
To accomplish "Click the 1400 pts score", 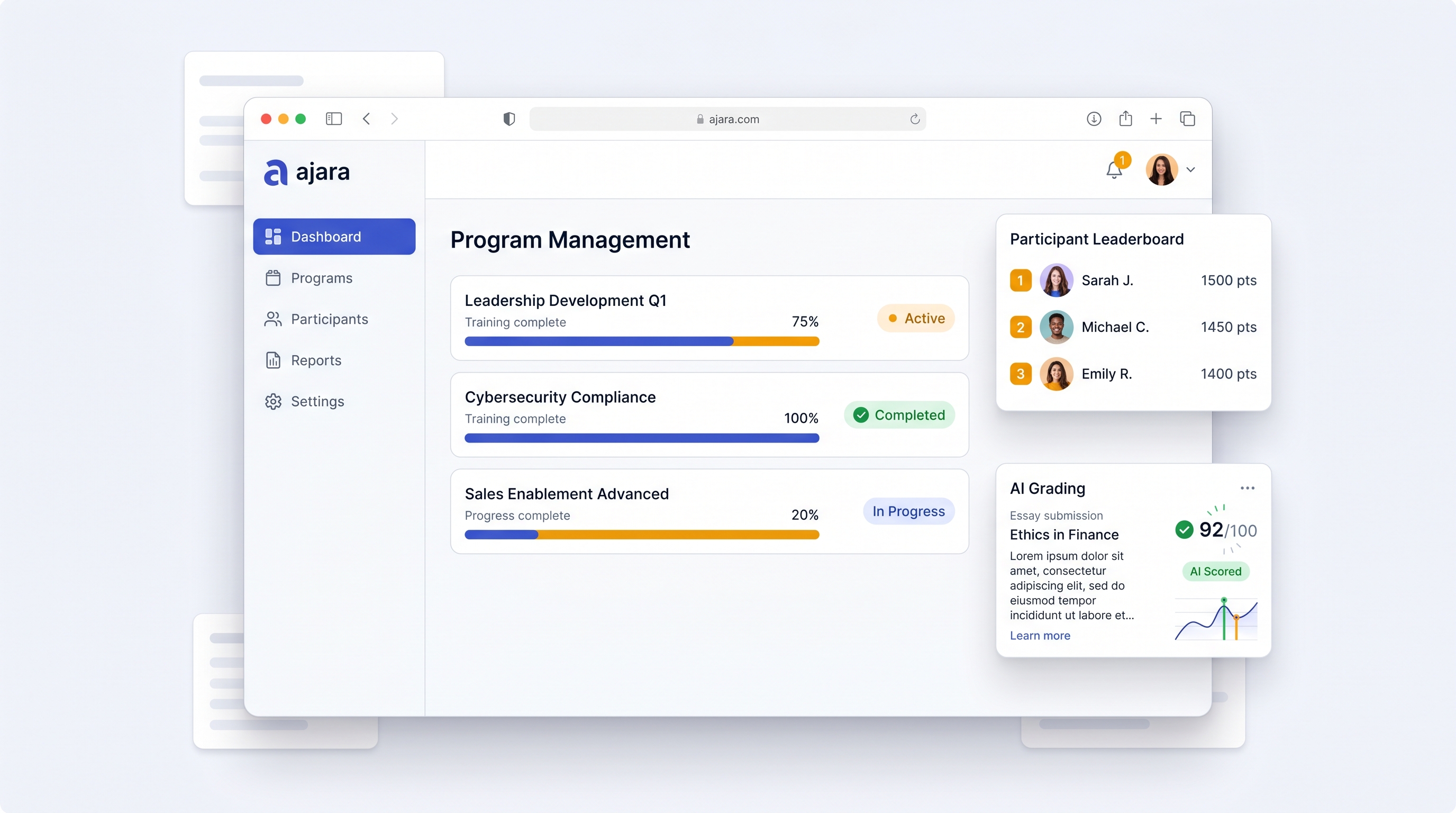I will coord(1229,374).
